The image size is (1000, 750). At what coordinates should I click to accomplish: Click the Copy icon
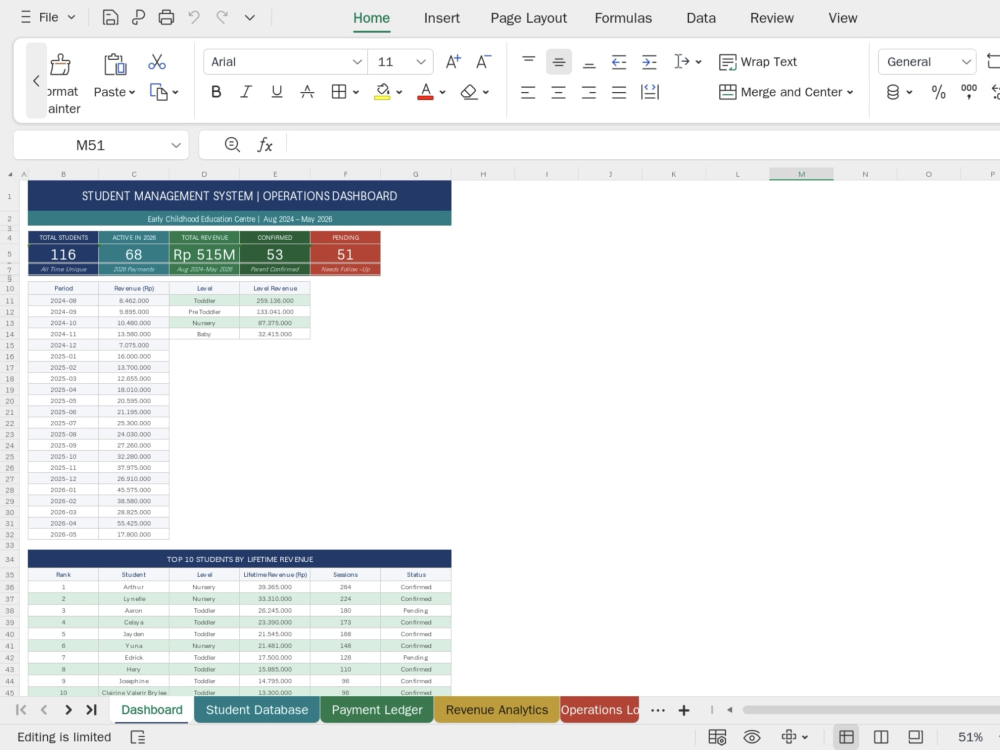tap(158, 92)
